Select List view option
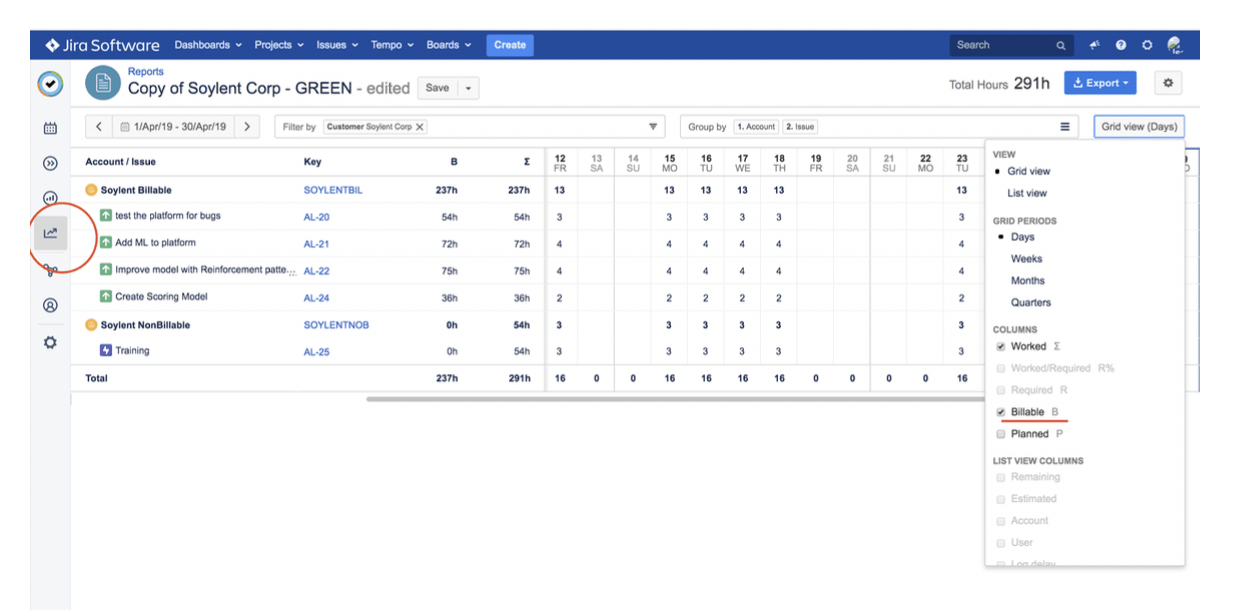The width and height of the screenshot is (1246, 610). point(1027,193)
